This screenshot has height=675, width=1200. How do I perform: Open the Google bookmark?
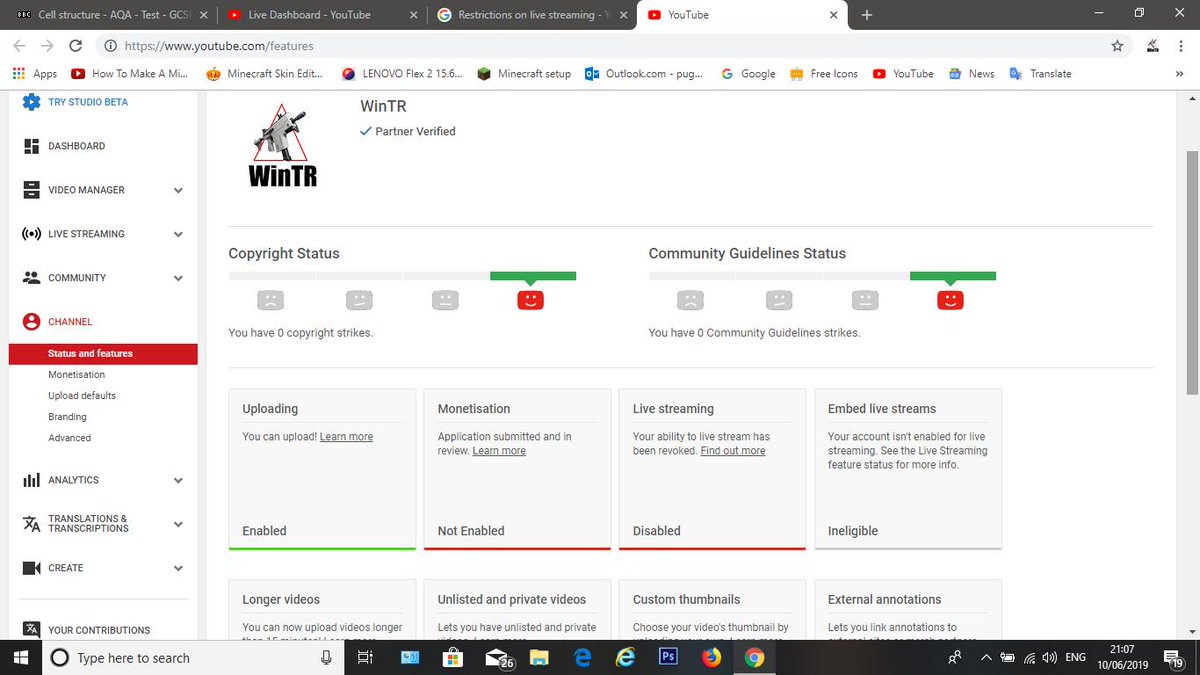coord(748,74)
